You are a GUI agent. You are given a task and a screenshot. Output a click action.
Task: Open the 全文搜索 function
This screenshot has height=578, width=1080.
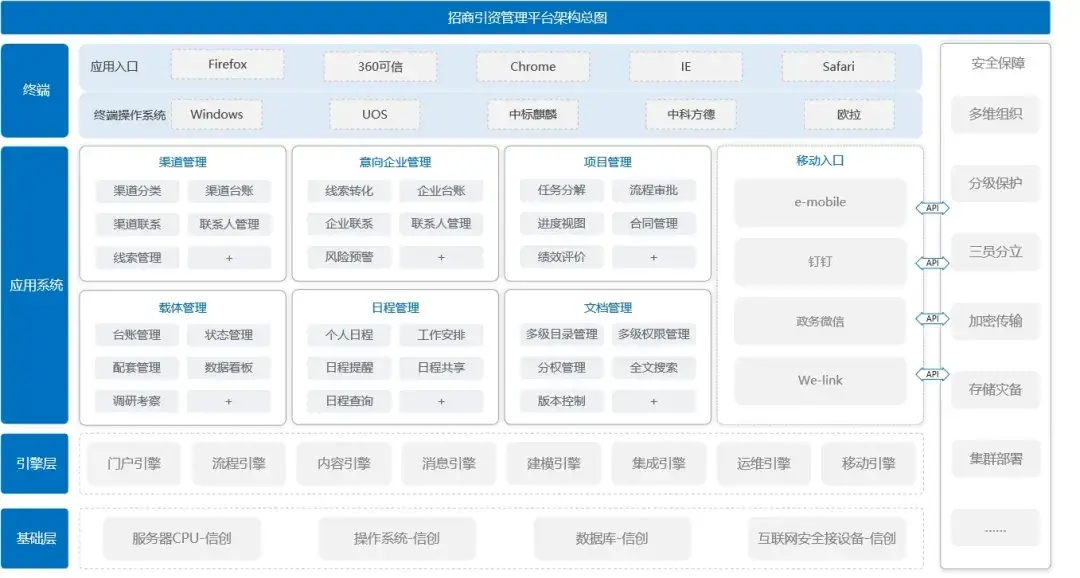[654, 367]
